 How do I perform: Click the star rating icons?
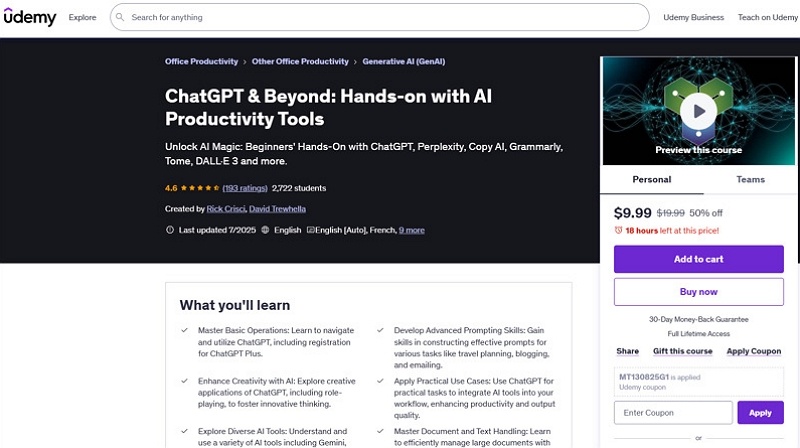click(200, 188)
